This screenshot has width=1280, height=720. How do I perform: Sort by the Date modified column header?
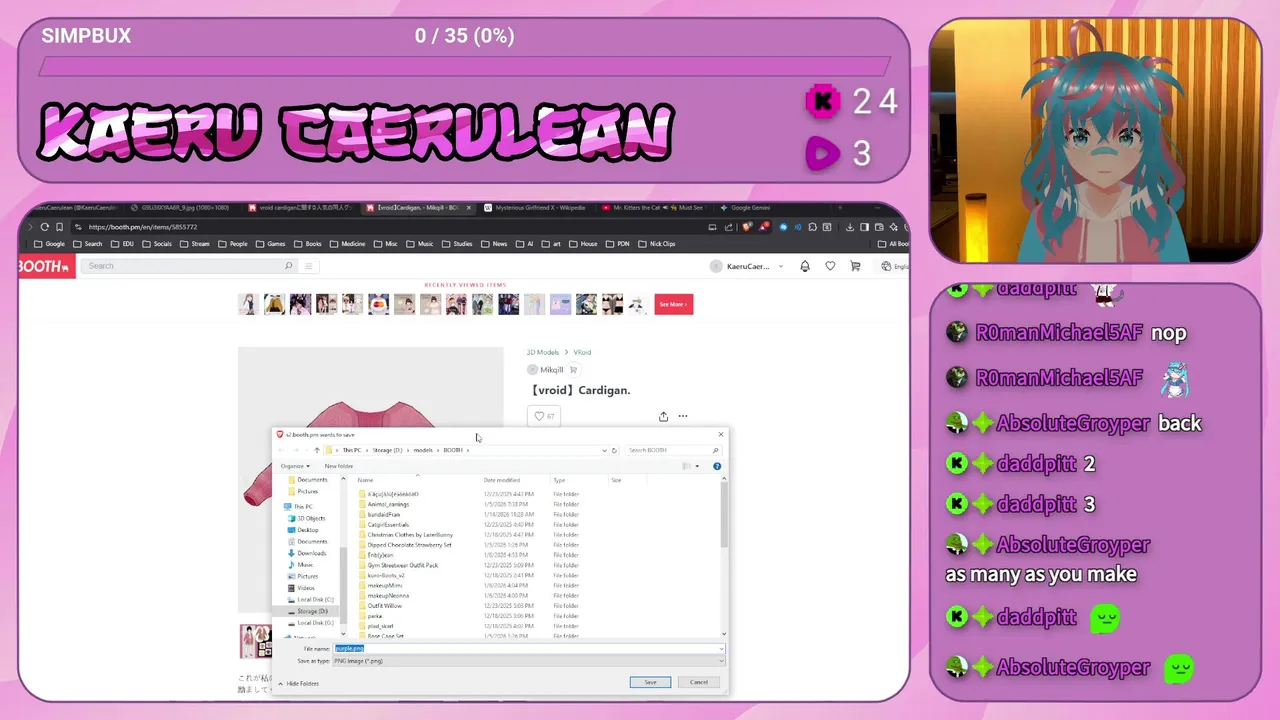501,480
